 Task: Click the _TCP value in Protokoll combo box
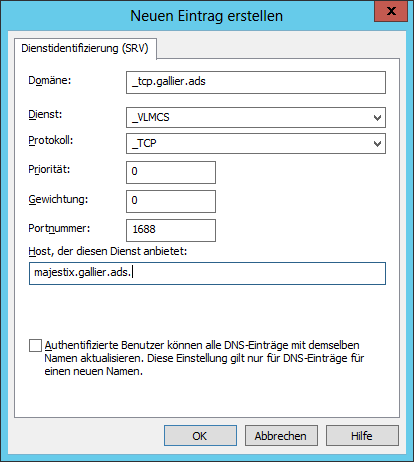144,143
